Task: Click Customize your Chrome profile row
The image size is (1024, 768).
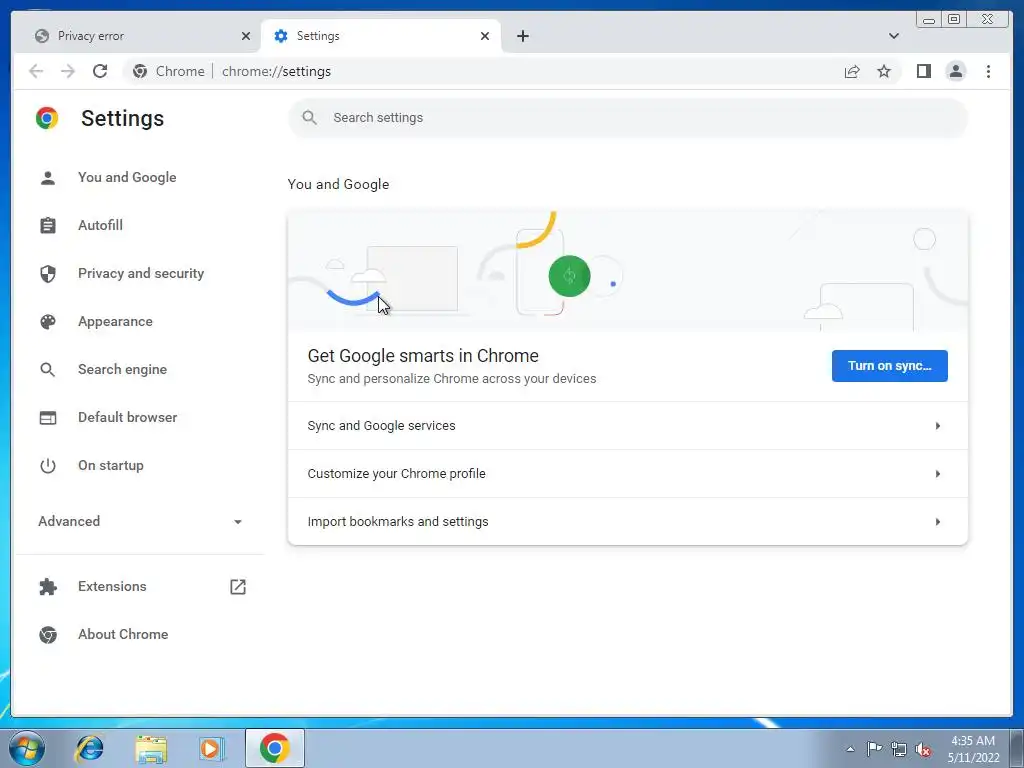Action: coord(628,473)
